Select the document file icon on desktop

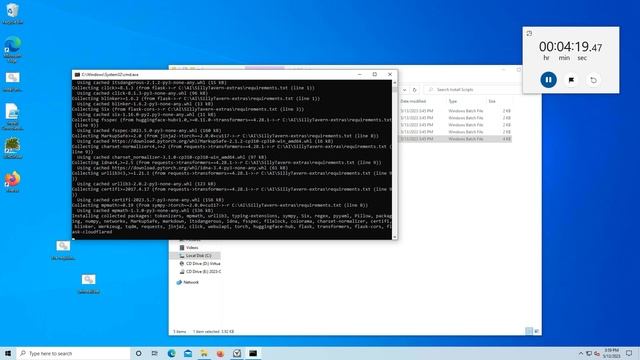(x=12, y=116)
